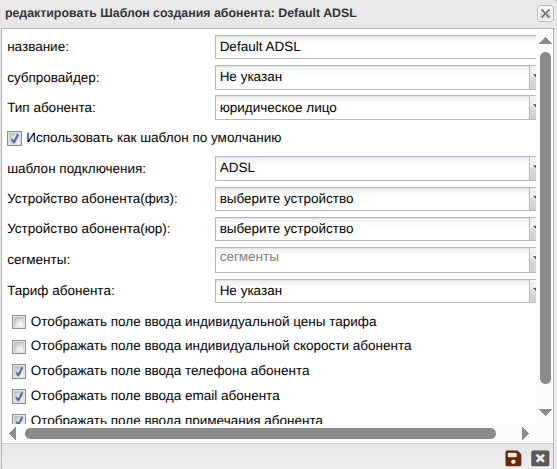This screenshot has height=469, width=557.
Task: Click the scroll up arrow of vertical scrollbar
Action: pos(545,41)
